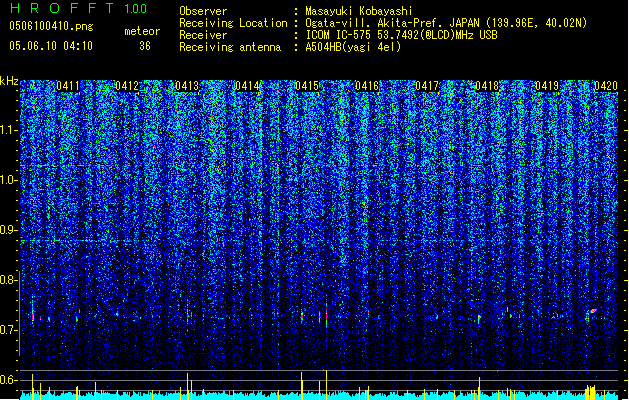This screenshot has height=400, width=629.
Task: Click the Ogata-vill. Akita-Pref. JAPAN location text
Action: pyautogui.click(x=446, y=23)
